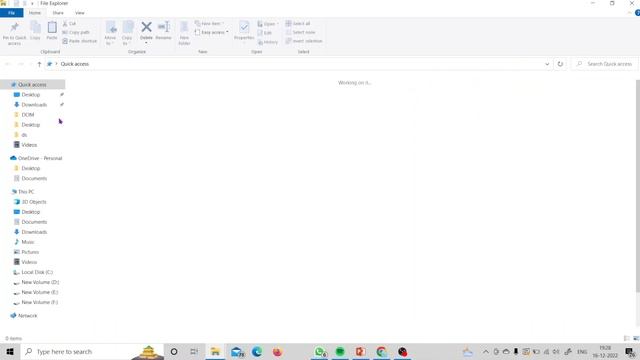Open Documents under OneDrive

point(34,178)
